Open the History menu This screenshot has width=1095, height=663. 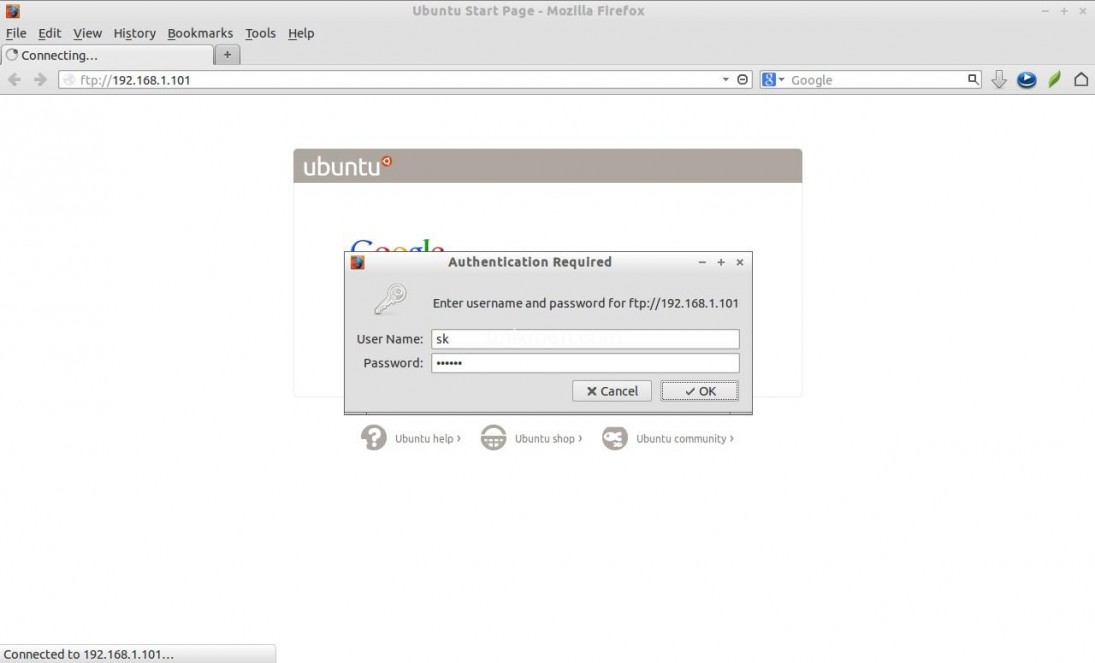point(135,33)
